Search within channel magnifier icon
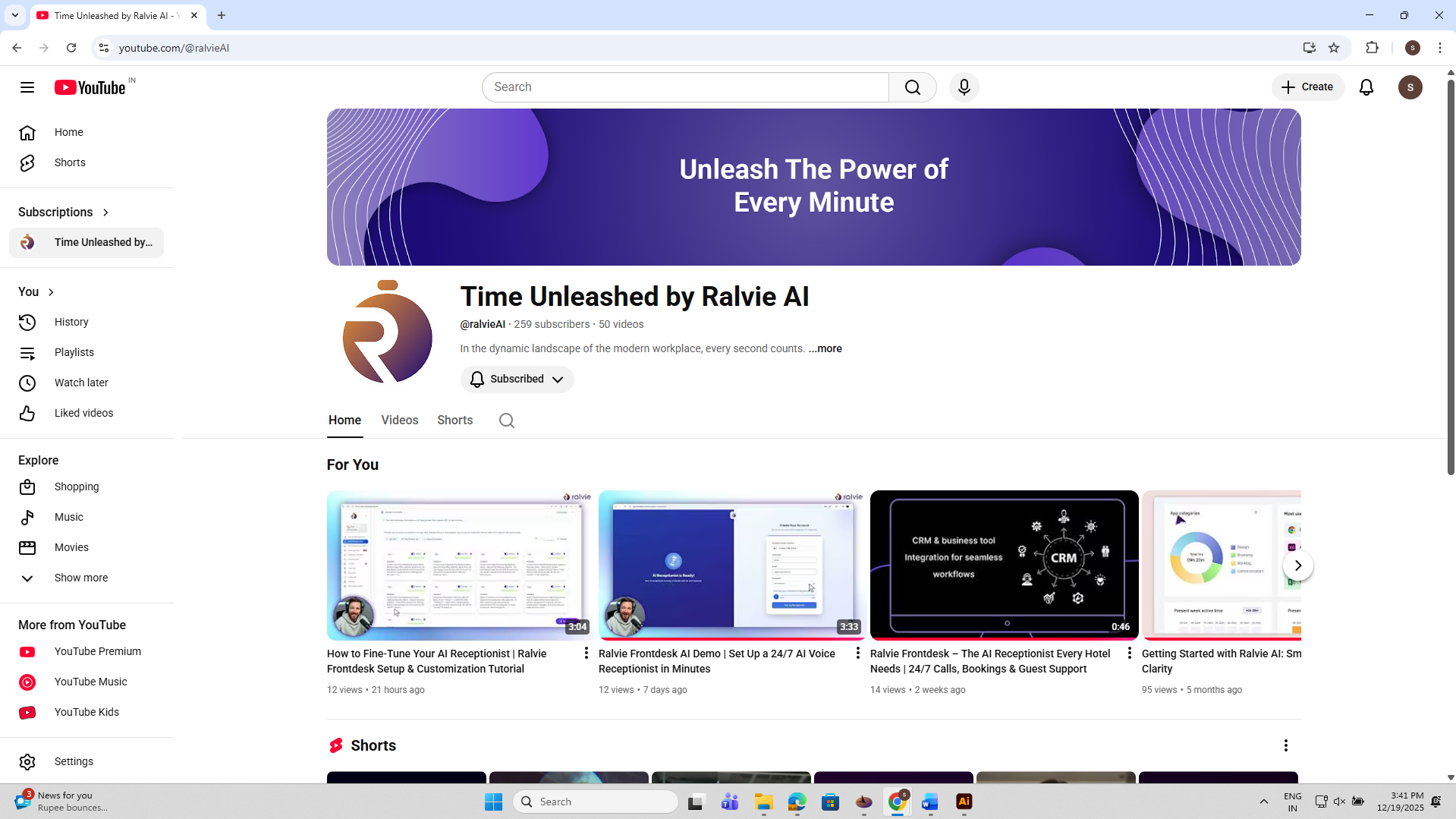The width and height of the screenshot is (1456, 819). coord(507,421)
